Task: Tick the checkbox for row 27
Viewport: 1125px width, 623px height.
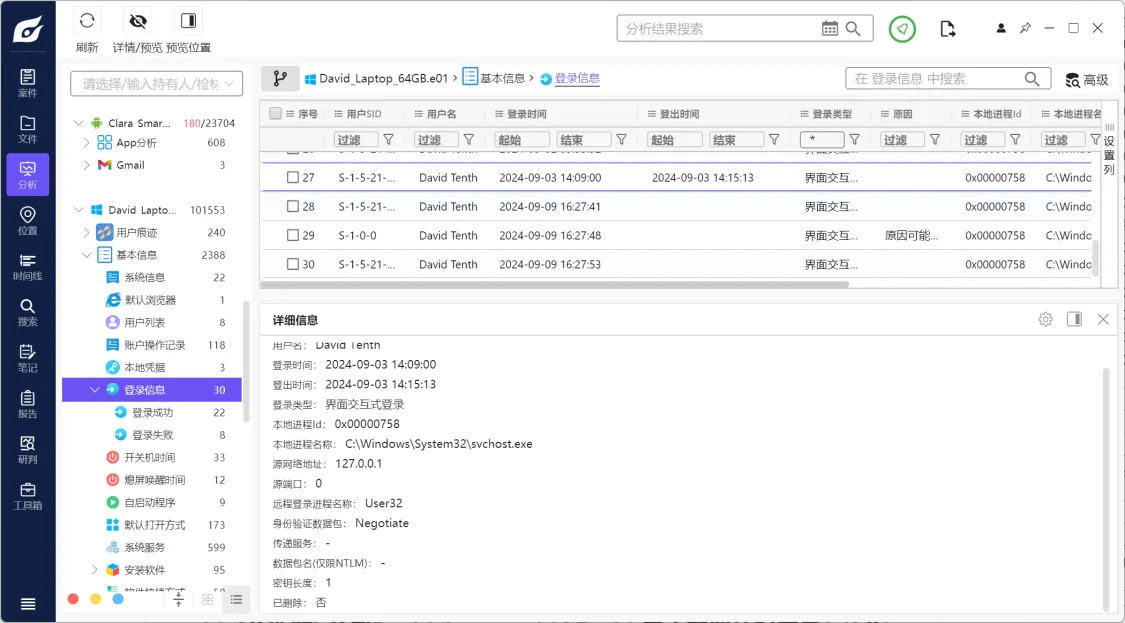Action: 293,177
